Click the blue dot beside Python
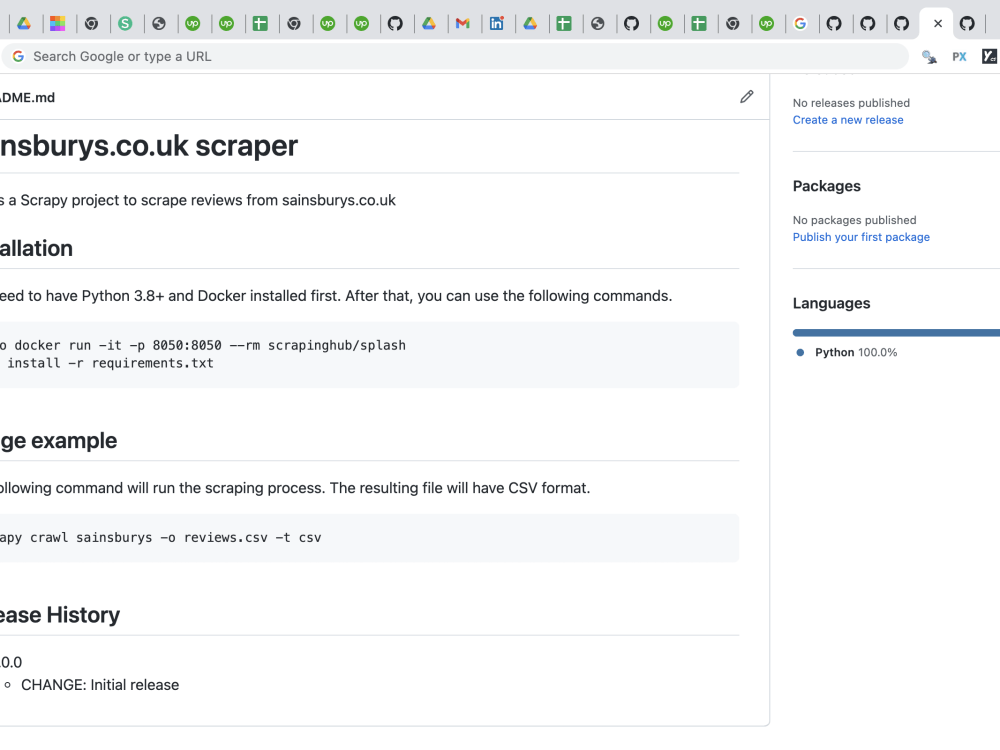The height and width of the screenshot is (750, 1000). click(x=800, y=352)
